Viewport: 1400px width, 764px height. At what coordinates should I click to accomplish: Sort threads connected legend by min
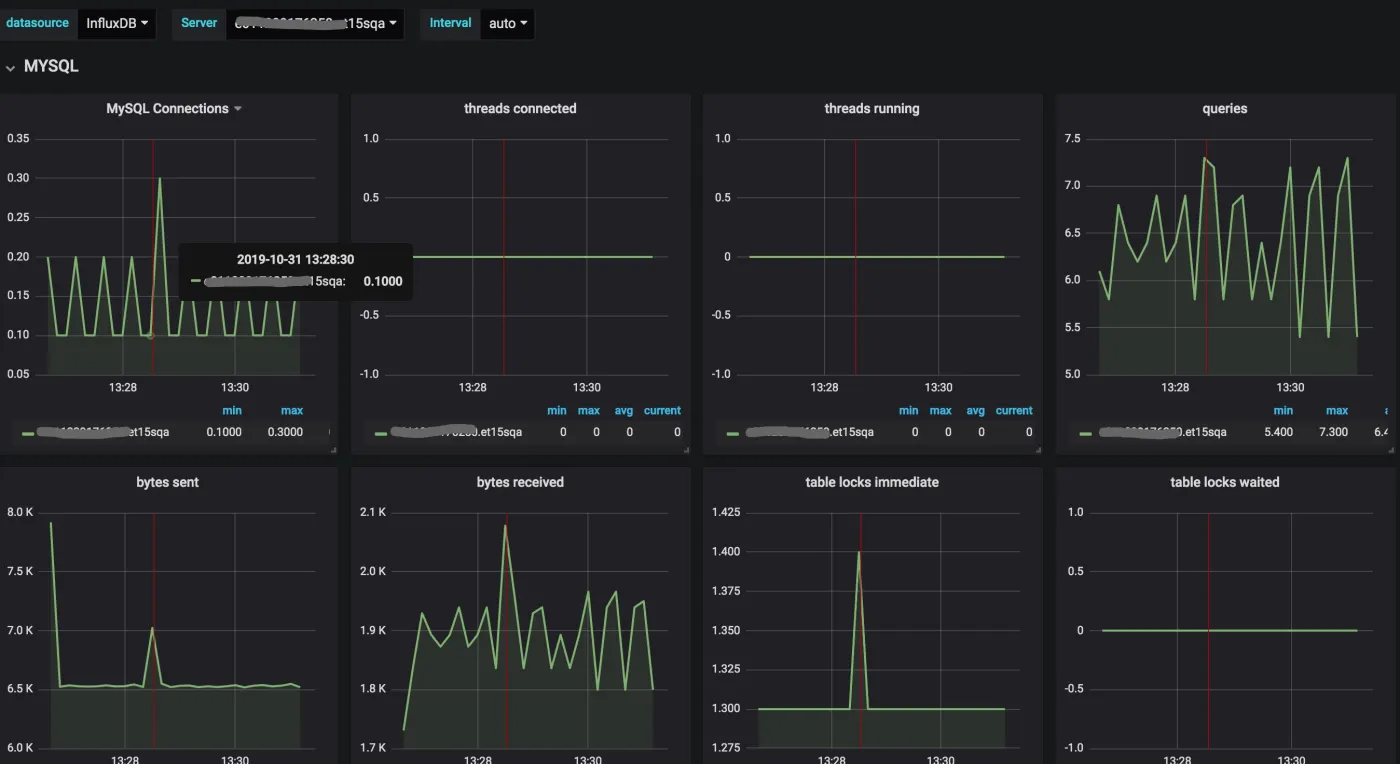[557, 410]
